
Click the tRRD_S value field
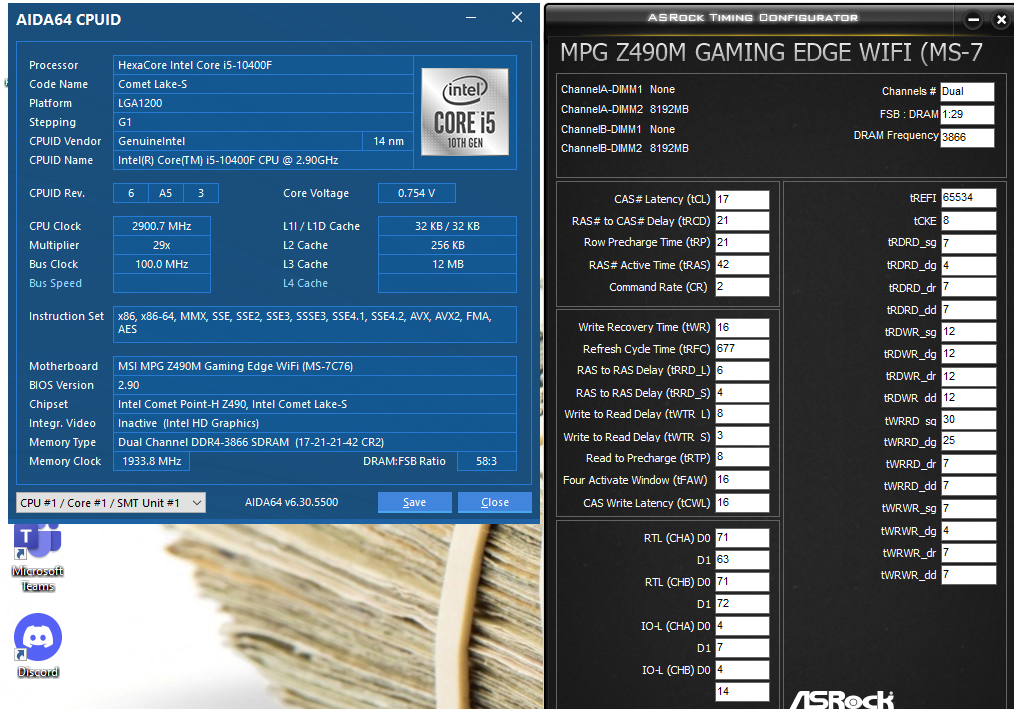click(x=742, y=393)
